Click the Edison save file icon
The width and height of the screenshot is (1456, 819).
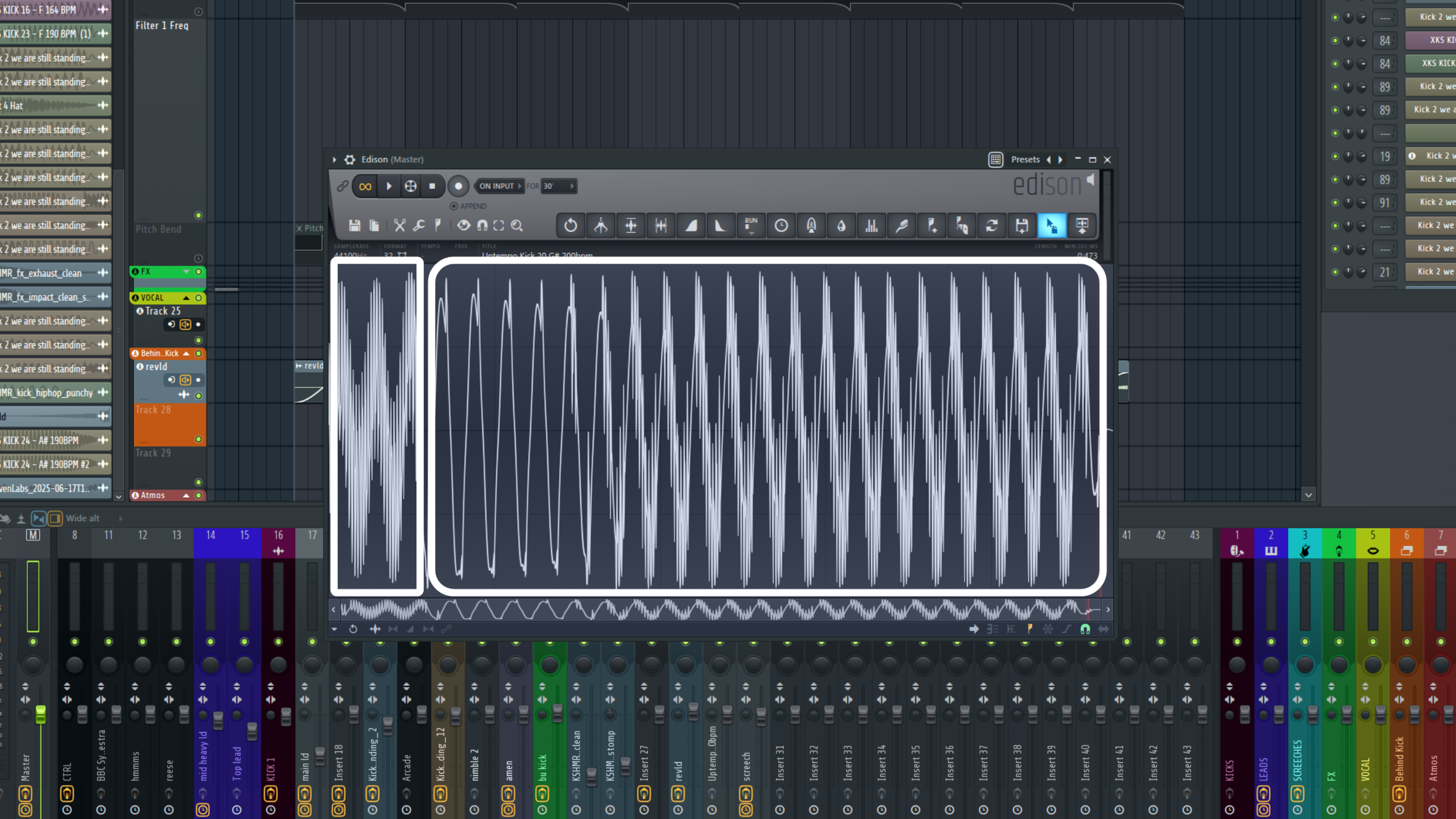pyautogui.click(x=354, y=225)
